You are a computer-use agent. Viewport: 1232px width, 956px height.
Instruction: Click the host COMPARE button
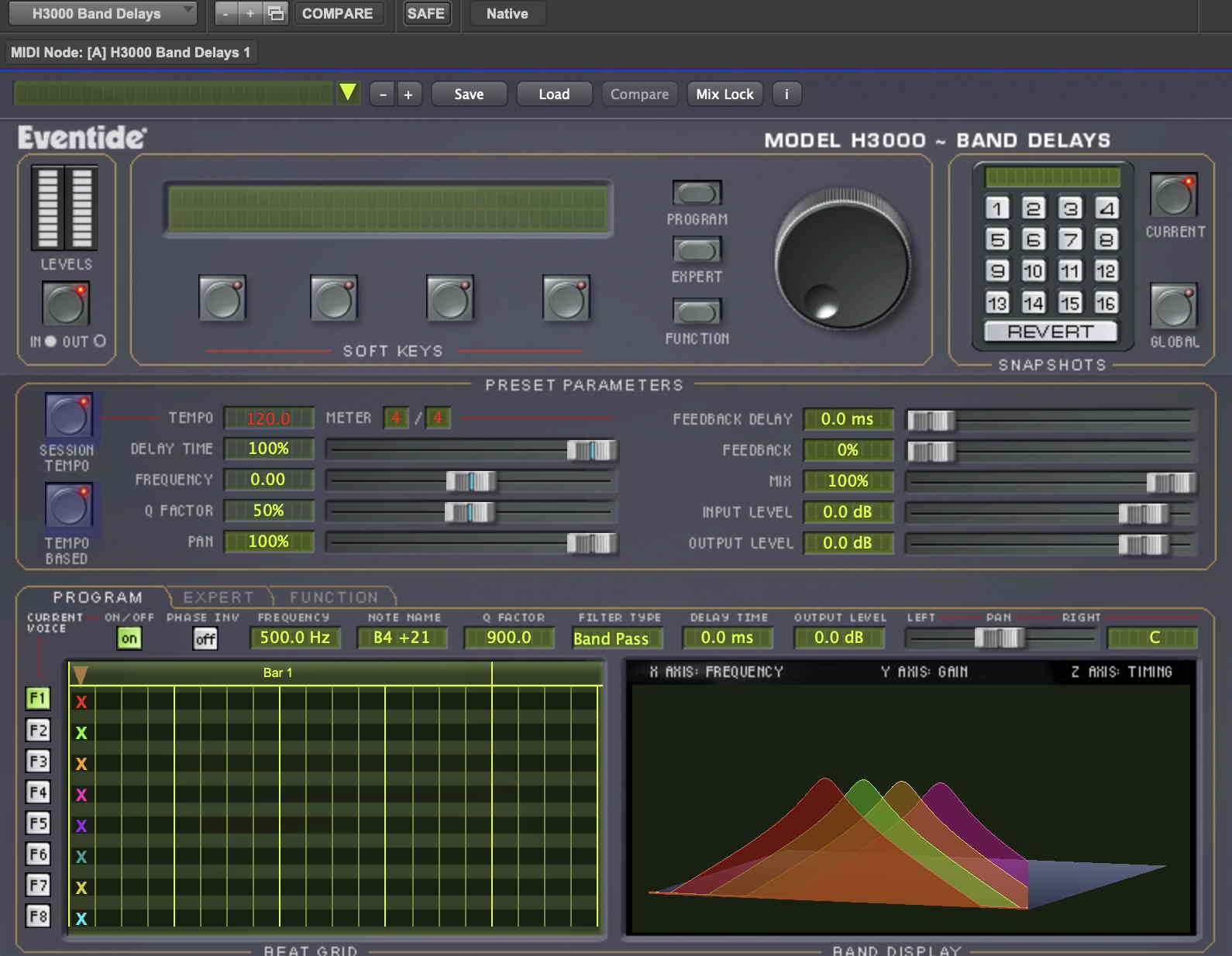pyautogui.click(x=337, y=13)
